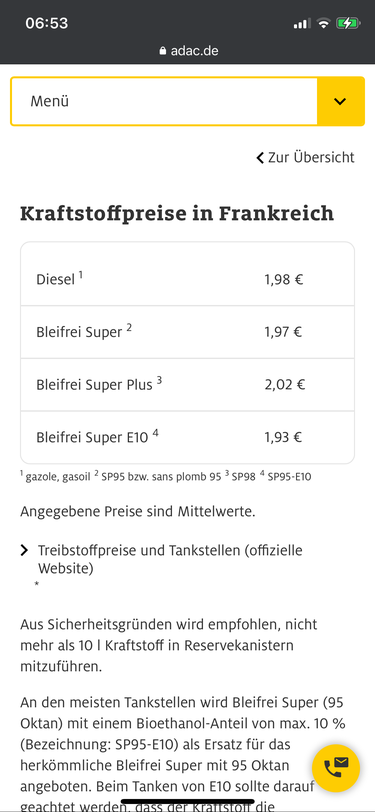Select the Bleifrei Super E10 row
The image size is (375, 812).
click(x=188, y=437)
